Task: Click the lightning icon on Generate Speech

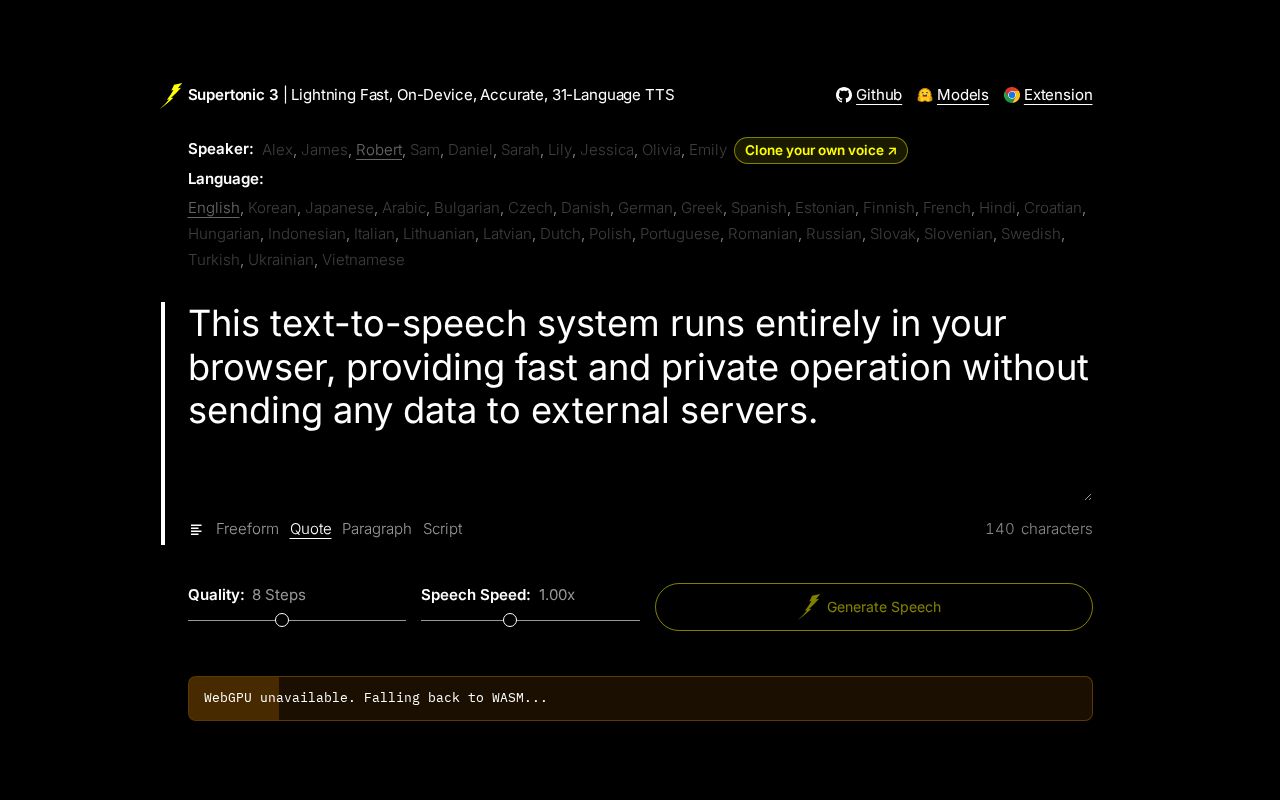Action: 810,607
